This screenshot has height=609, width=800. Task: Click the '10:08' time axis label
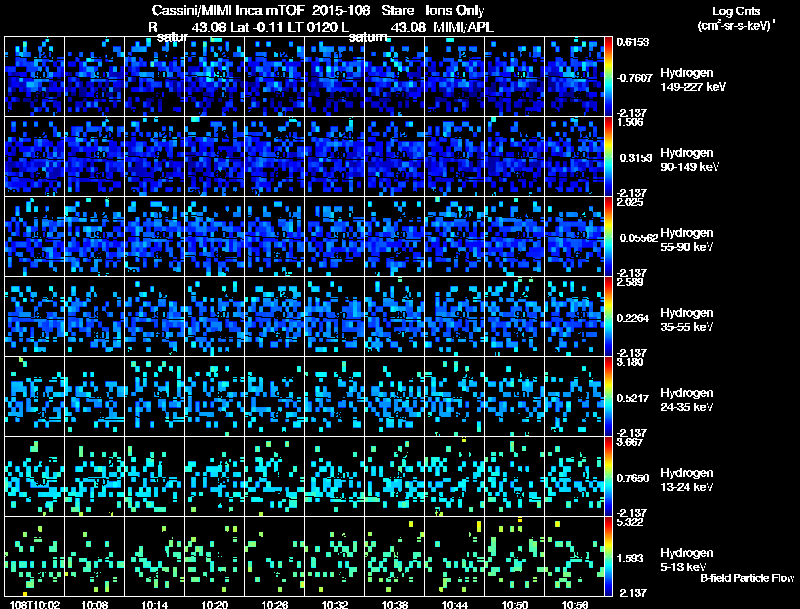click(x=94, y=605)
